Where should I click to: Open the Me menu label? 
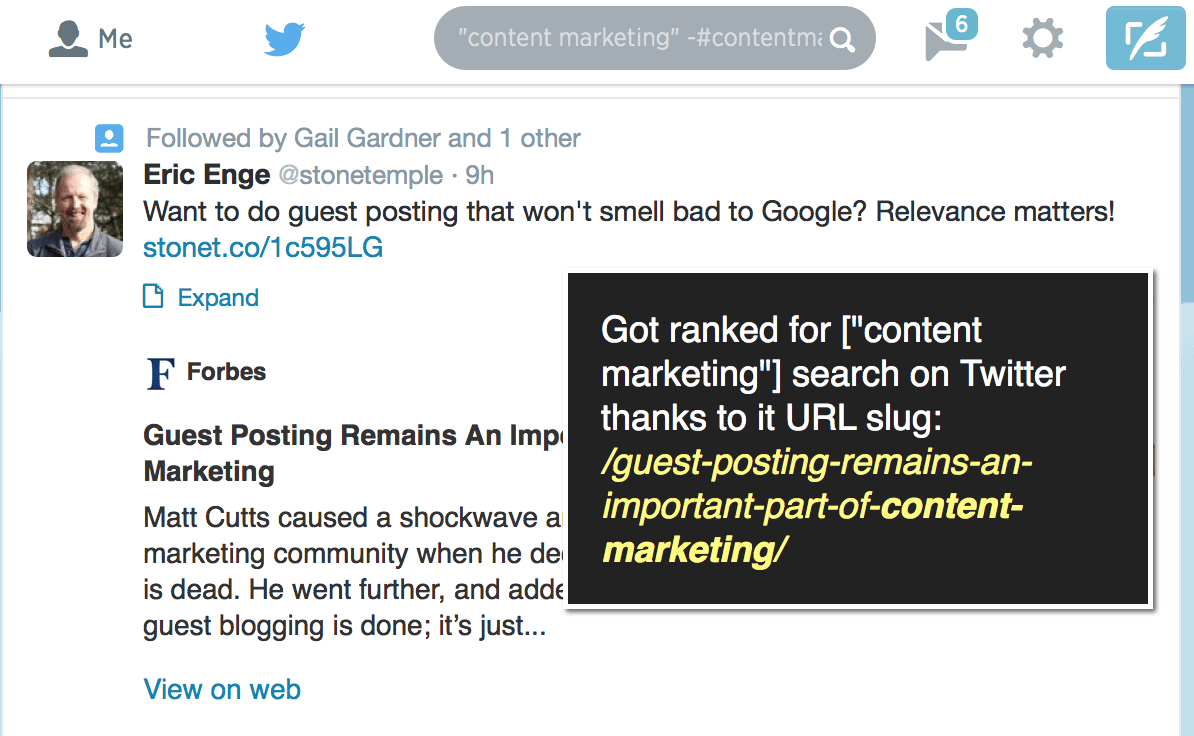(115, 39)
